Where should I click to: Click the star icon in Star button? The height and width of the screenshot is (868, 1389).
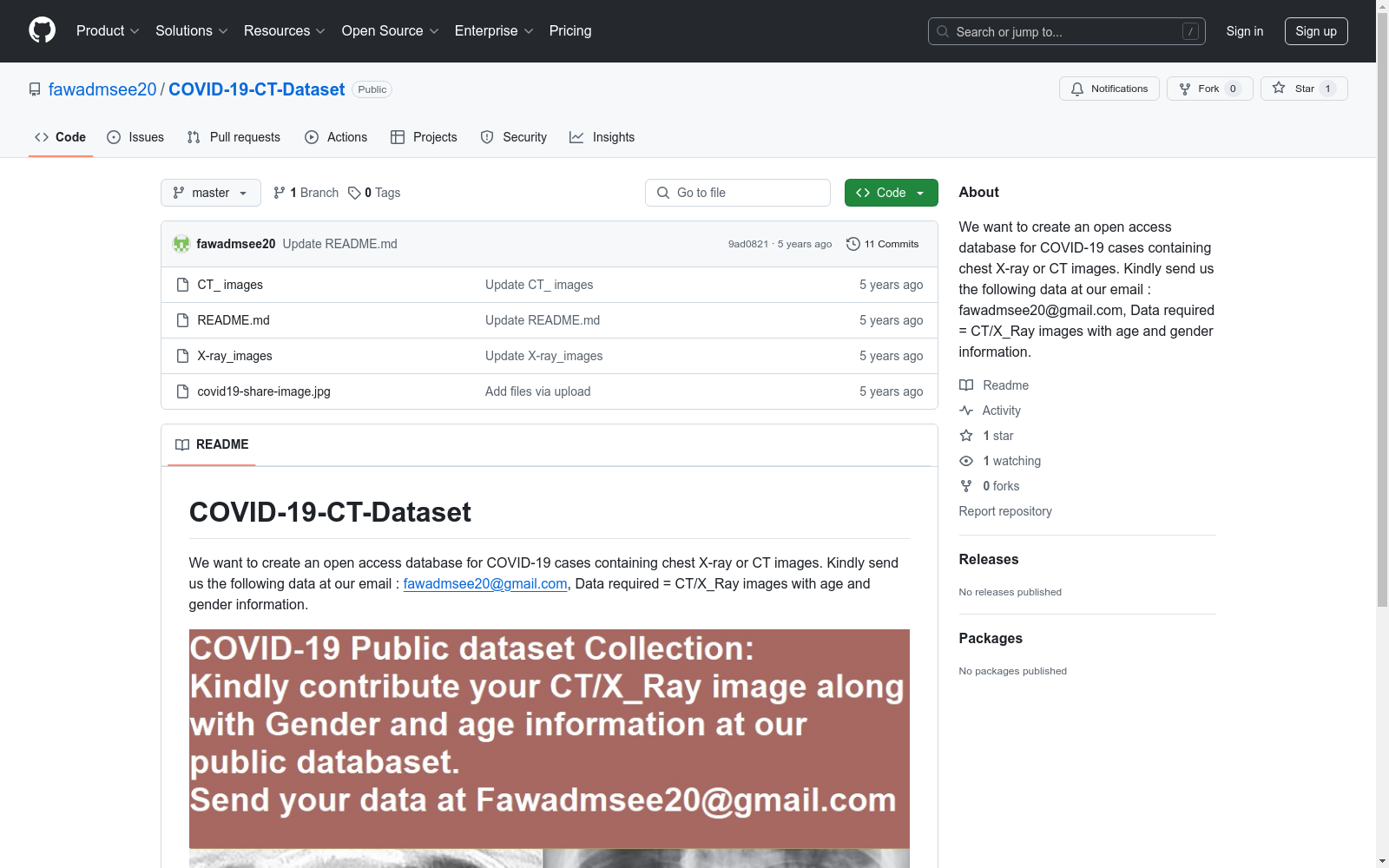[1279, 88]
